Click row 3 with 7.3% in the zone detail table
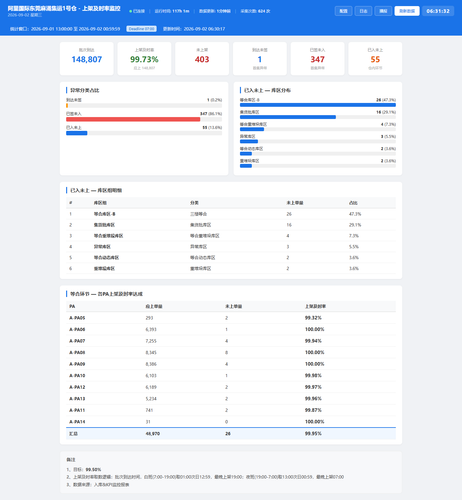This screenshot has width=462, height=500. pyautogui.click(x=231, y=236)
